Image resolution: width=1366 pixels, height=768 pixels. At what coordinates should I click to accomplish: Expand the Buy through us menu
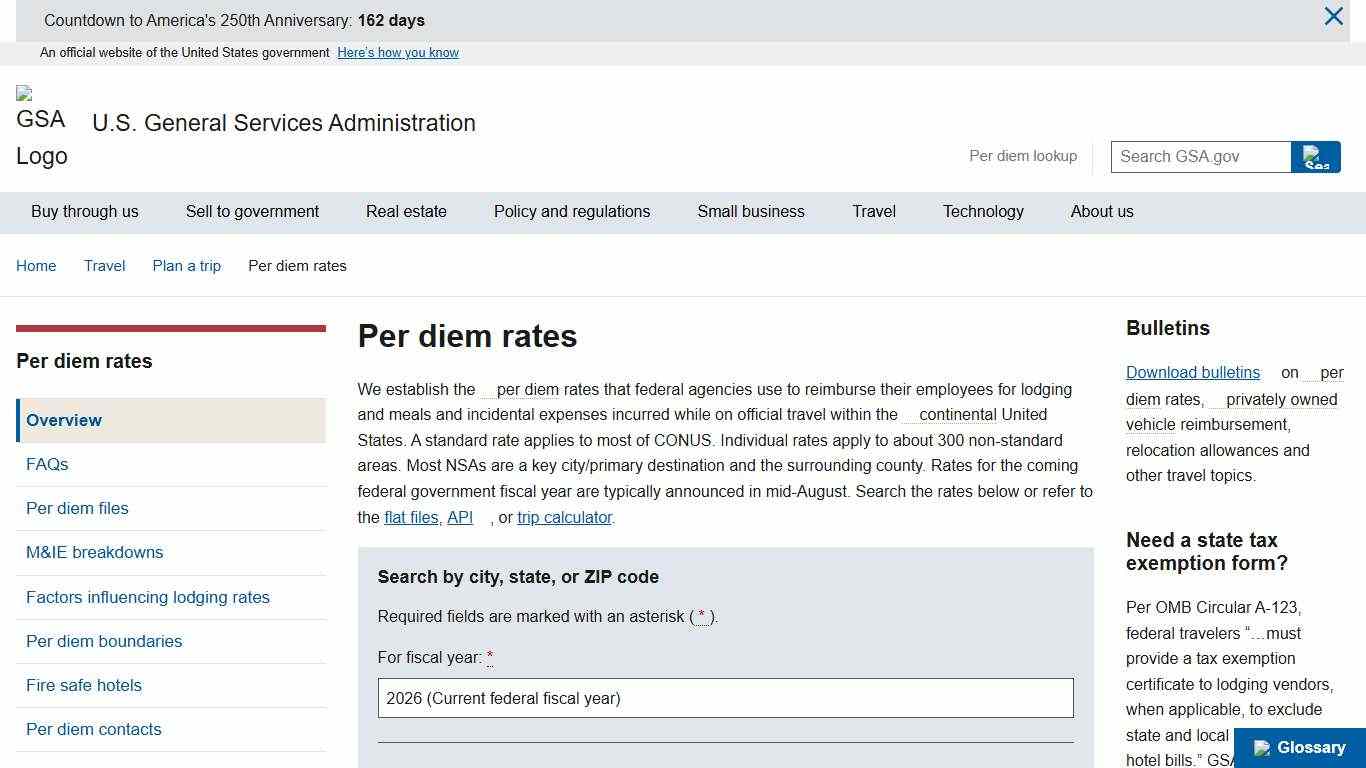point(84,211)
